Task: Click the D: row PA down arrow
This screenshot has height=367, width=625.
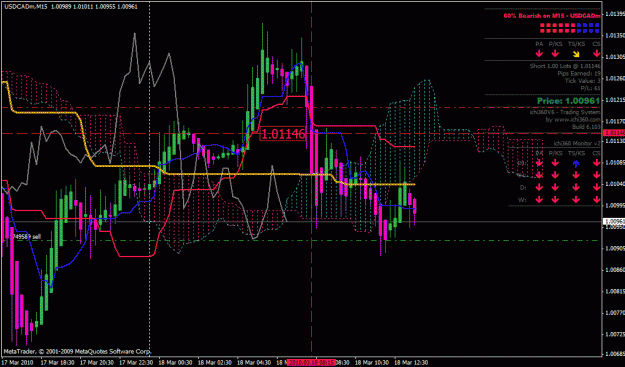Action: 539,187
